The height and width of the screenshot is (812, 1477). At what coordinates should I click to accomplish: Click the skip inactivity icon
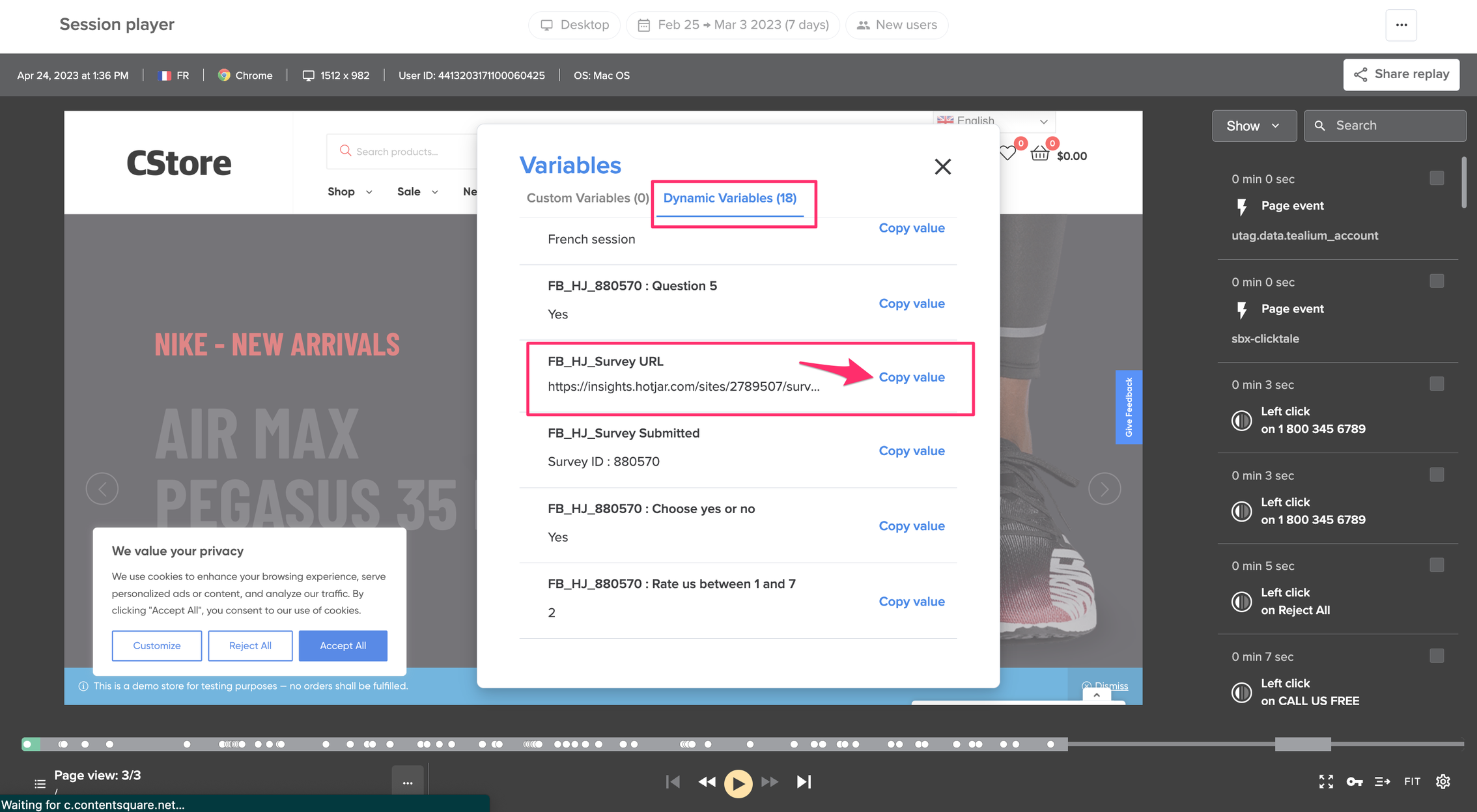(1383, 781)
